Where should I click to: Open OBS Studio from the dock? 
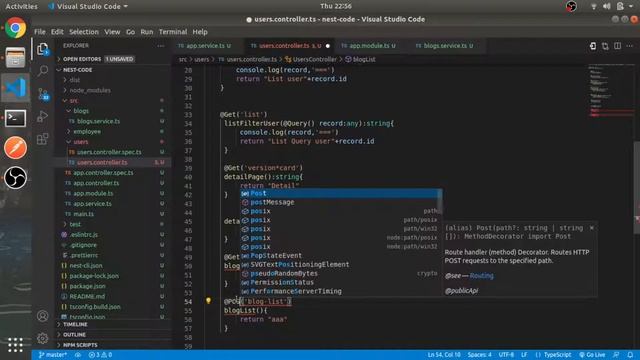pos(16,178)
